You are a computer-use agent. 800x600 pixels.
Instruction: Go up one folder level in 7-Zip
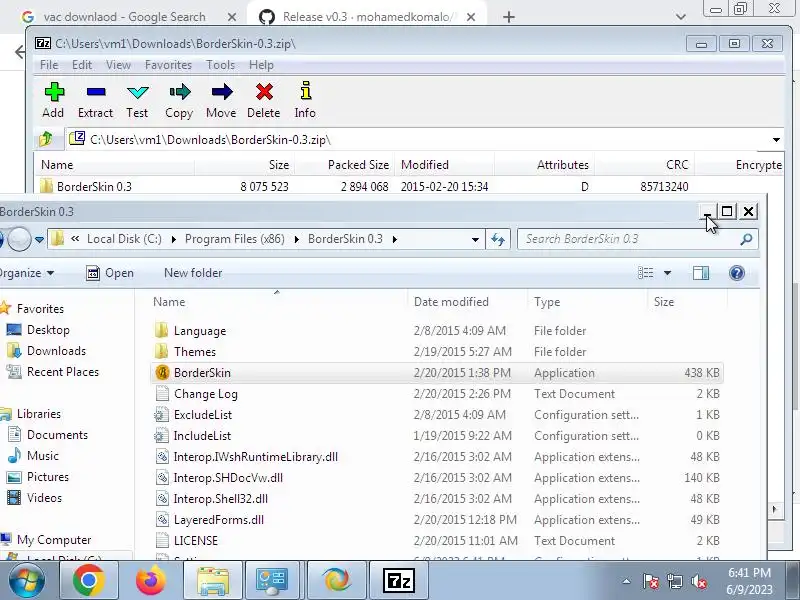click(x=46, y=139)
